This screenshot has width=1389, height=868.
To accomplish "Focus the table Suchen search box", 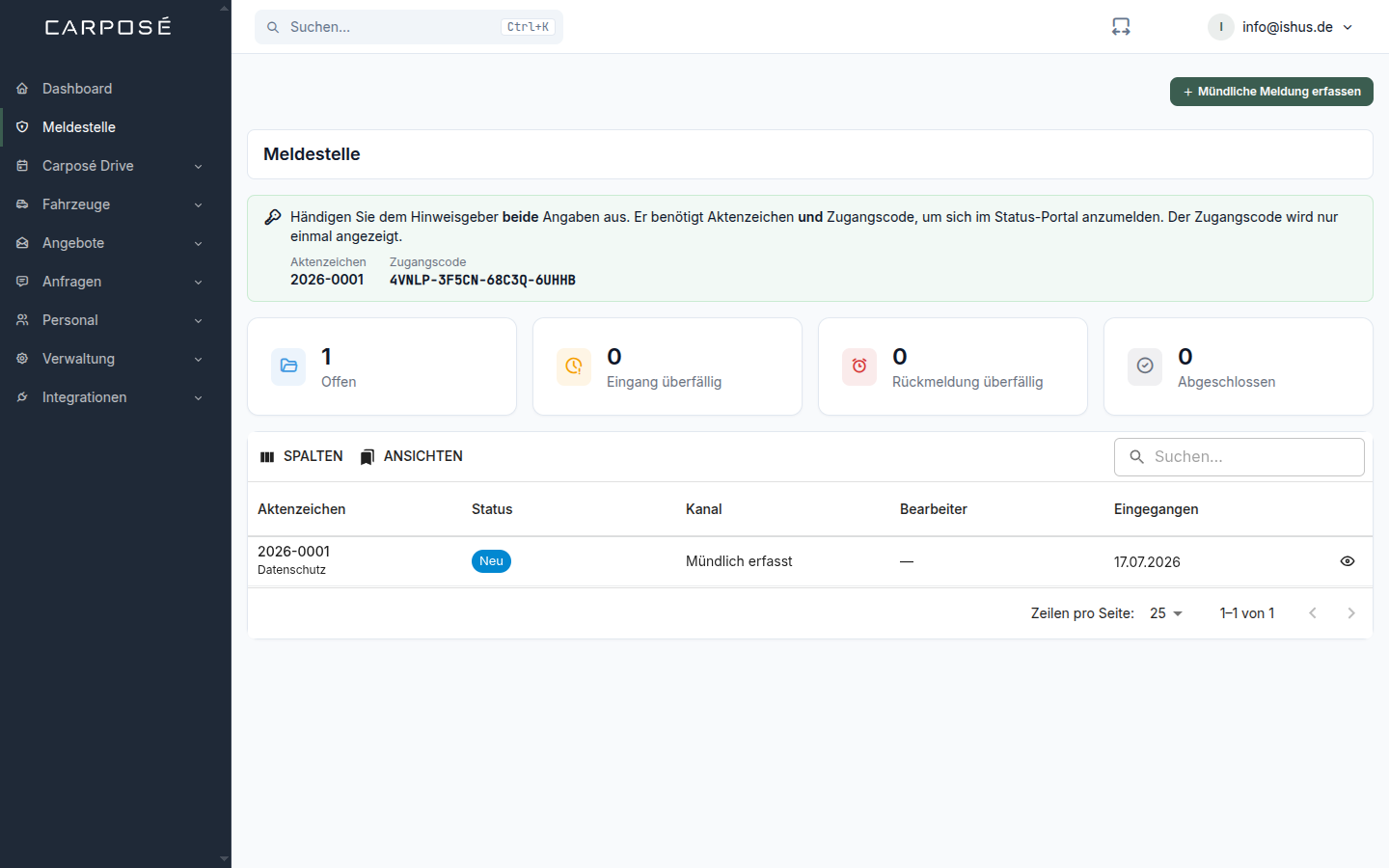I will [x=1239, y=457].
